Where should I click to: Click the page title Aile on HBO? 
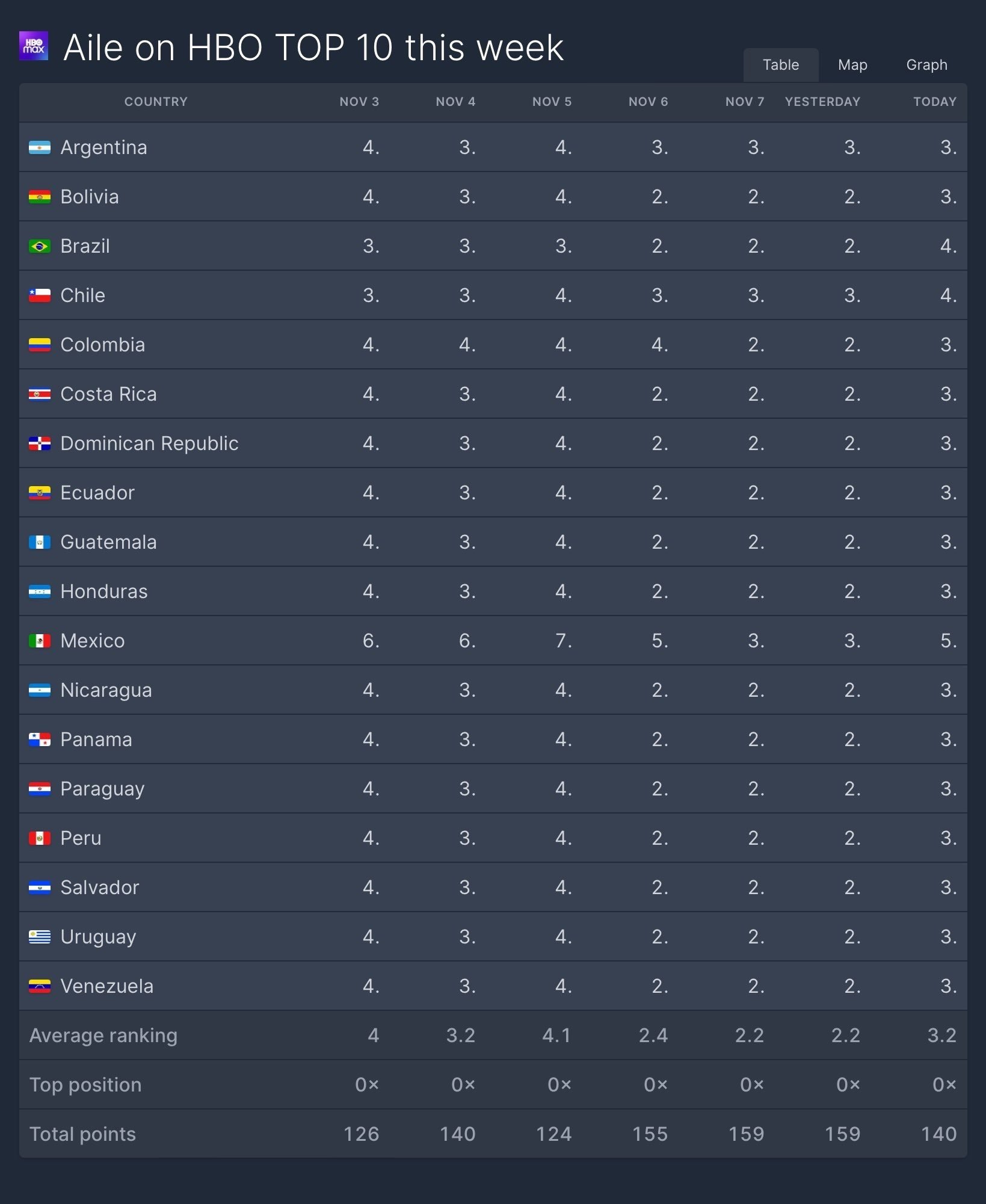313,48
